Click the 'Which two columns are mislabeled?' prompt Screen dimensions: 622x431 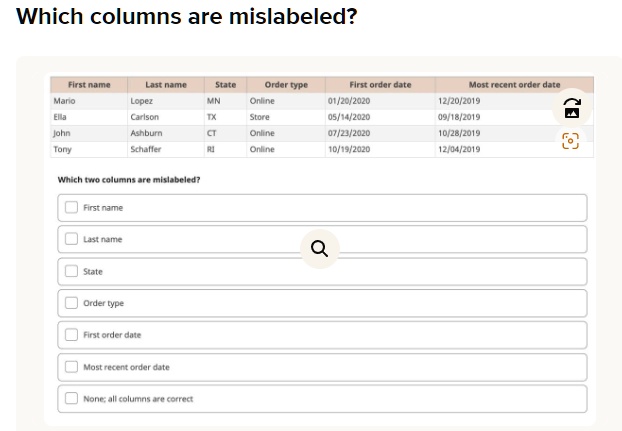pos(129,180)
